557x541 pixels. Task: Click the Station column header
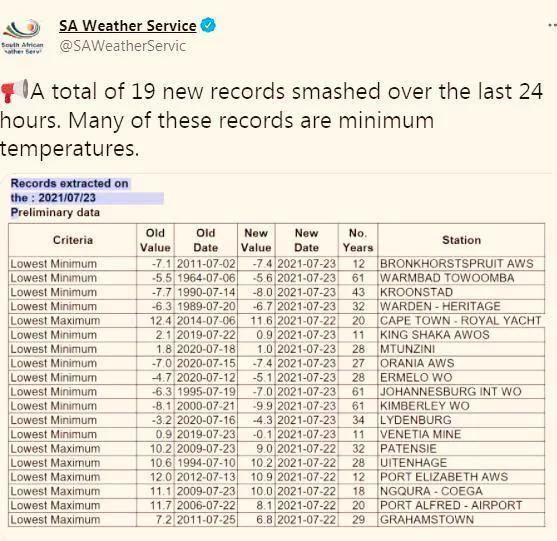(x=461, y=240)
